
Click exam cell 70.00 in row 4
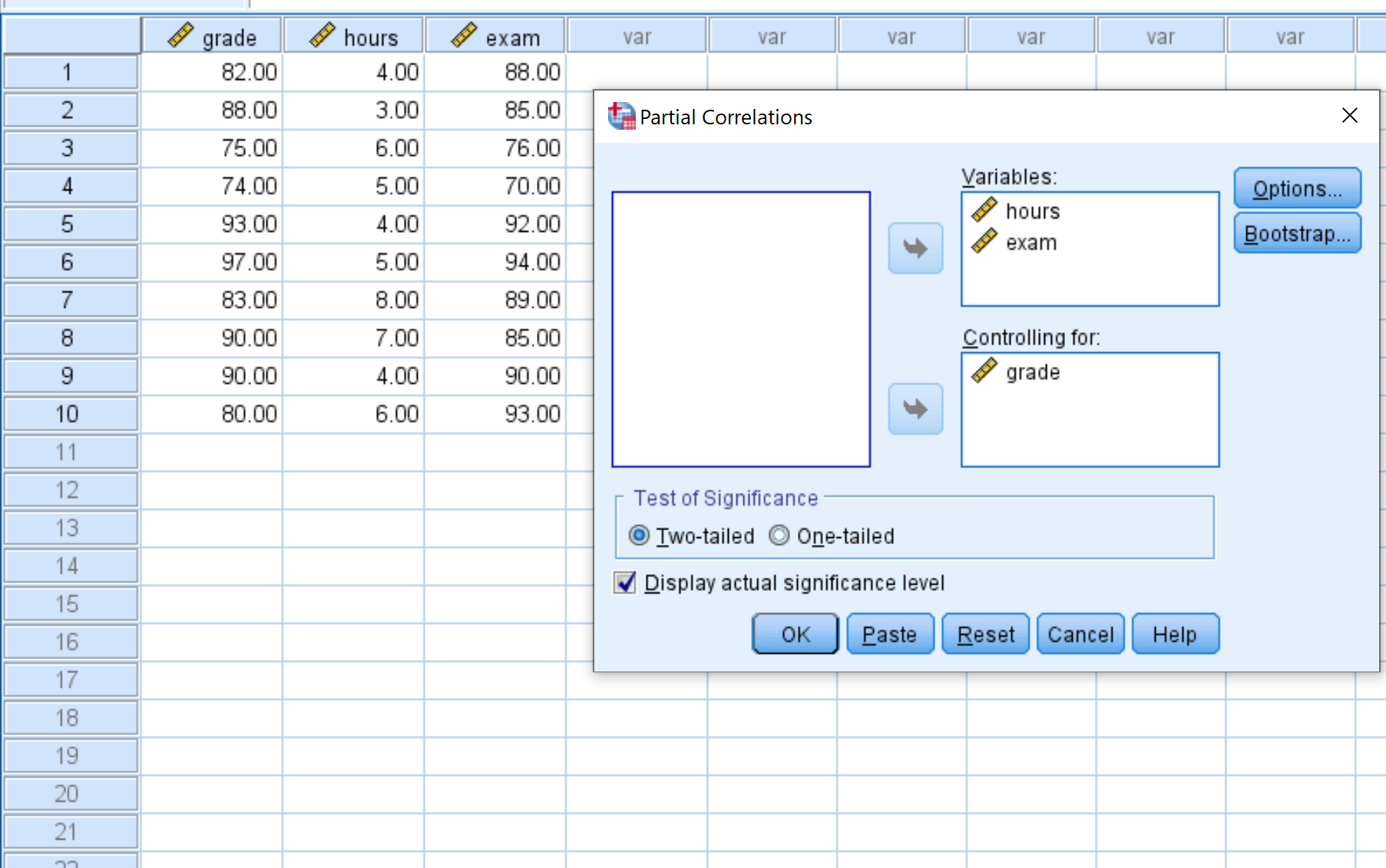click(x=495, y=186)
